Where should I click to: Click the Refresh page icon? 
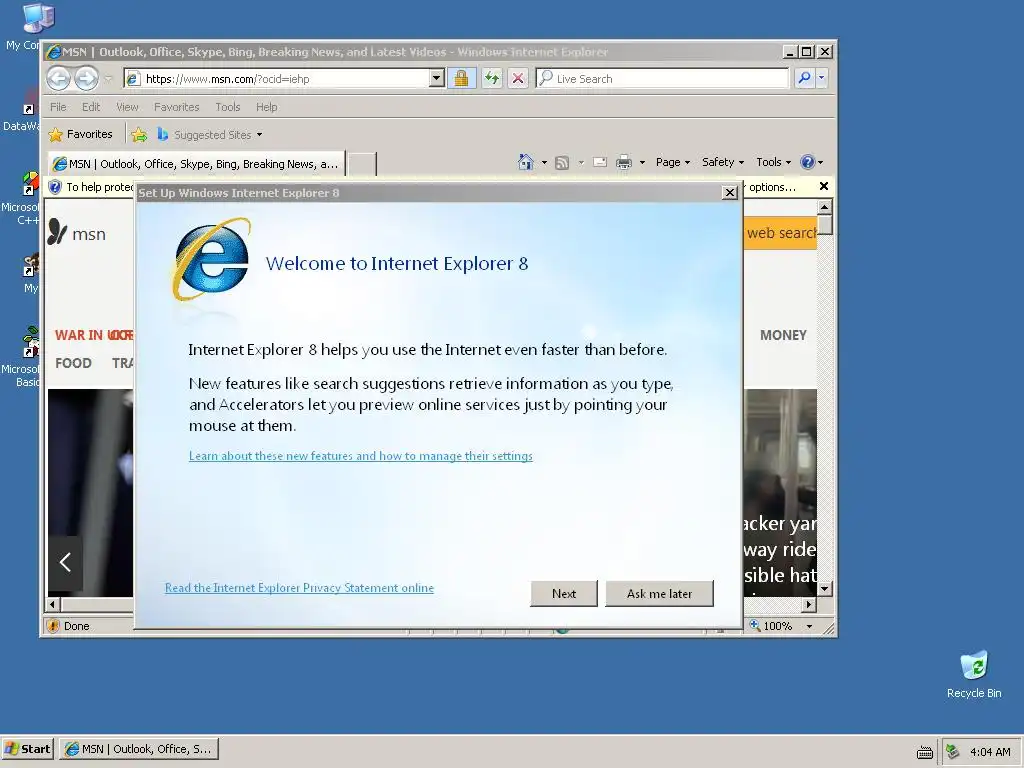click(x=492, y=78)
